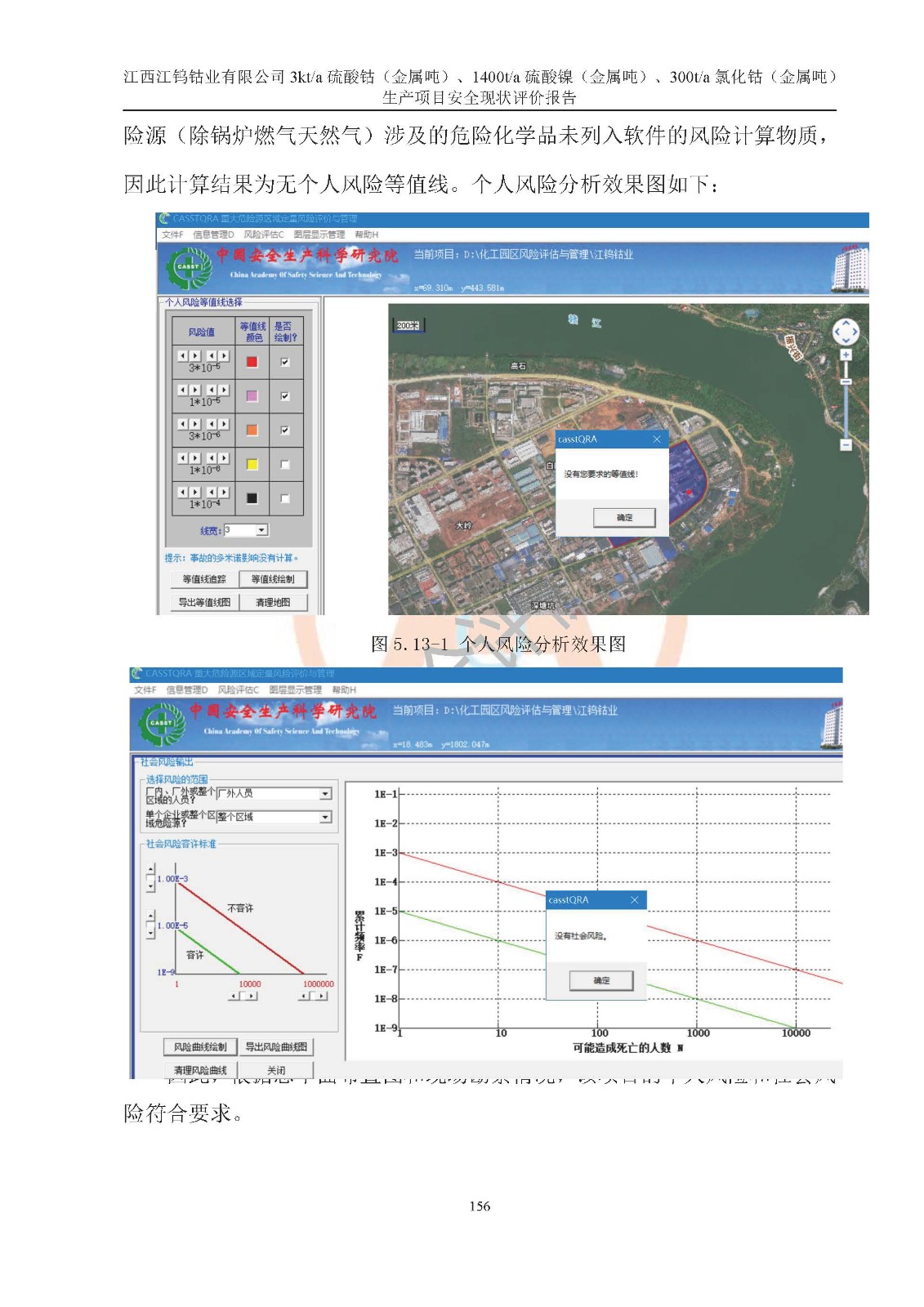
Task: Click the CASSTQRA app icon in lower title bar
Action: (136, 674)
